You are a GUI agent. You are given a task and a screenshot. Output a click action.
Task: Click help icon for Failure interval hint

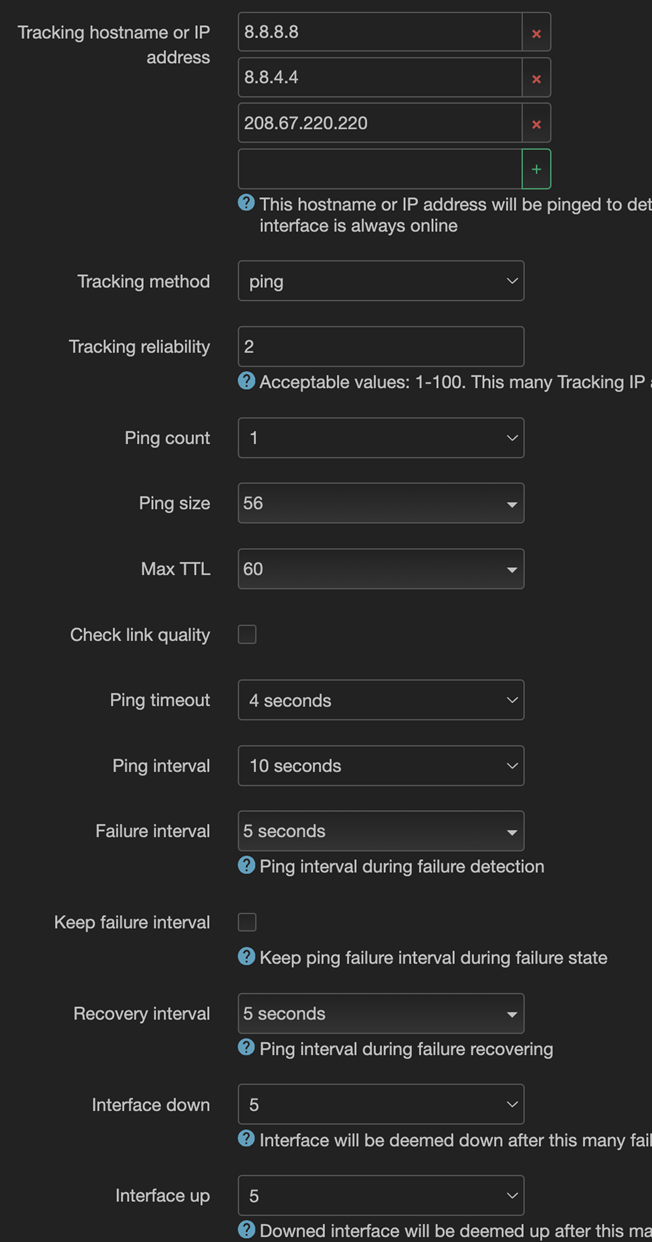246,865
